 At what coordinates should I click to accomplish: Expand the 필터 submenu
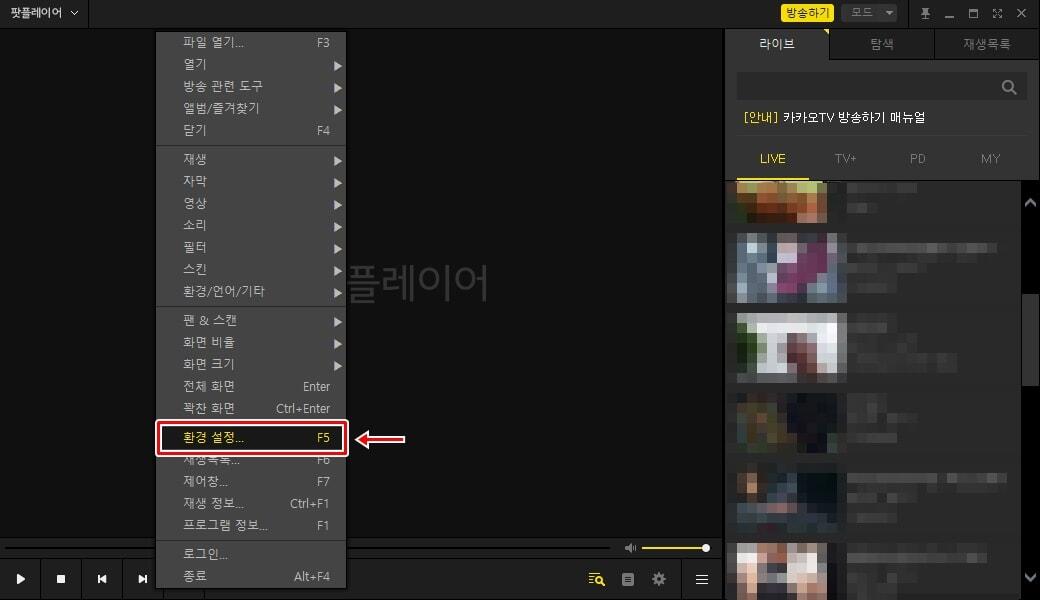pos(251,247)
